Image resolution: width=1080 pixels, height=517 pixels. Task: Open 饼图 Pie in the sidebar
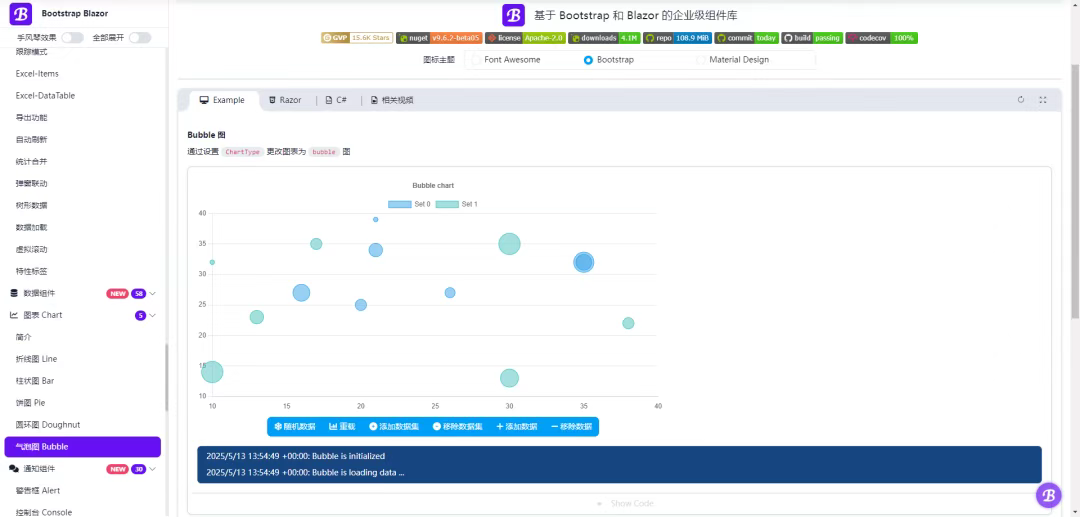(30, 403)
